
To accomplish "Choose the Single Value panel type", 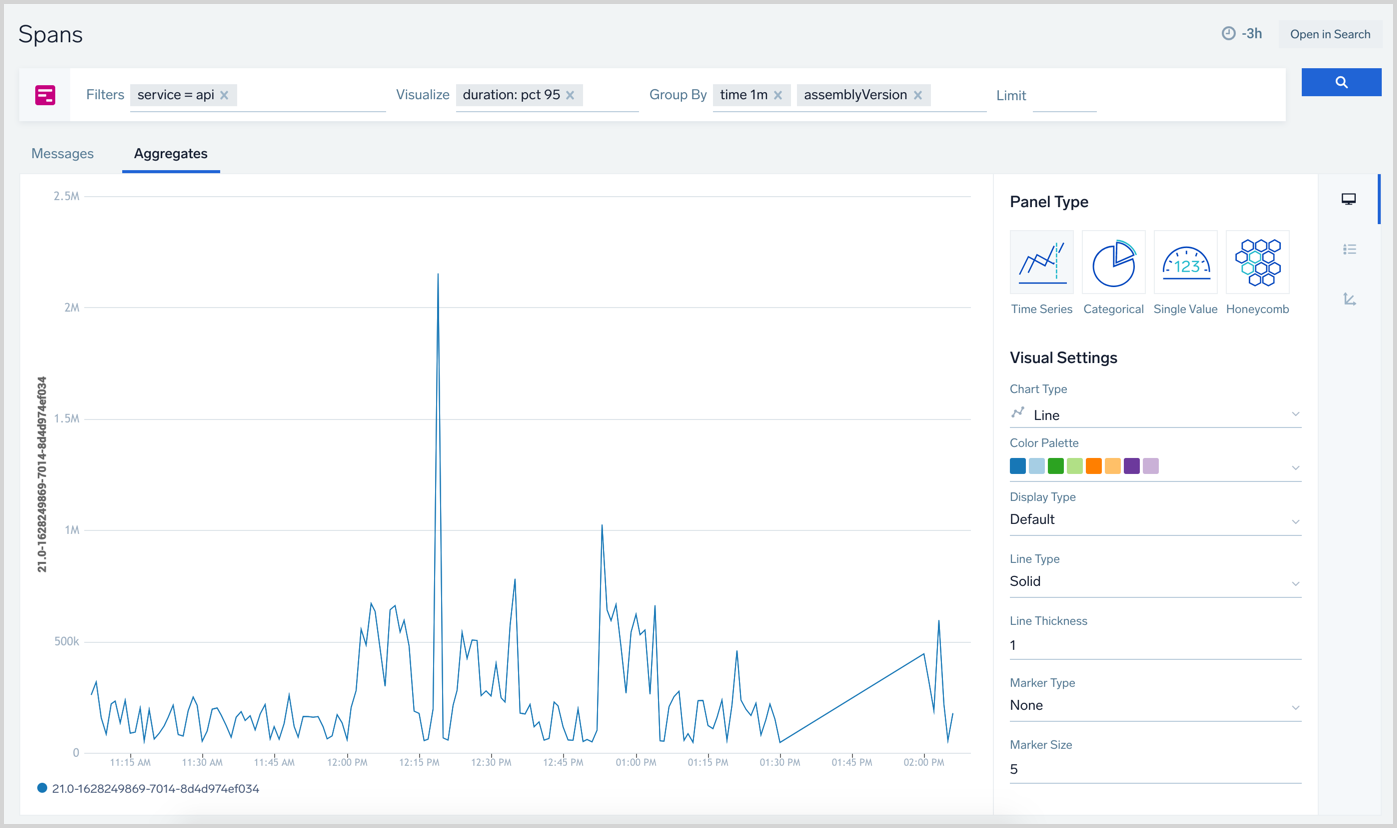I will point(1185,263).
